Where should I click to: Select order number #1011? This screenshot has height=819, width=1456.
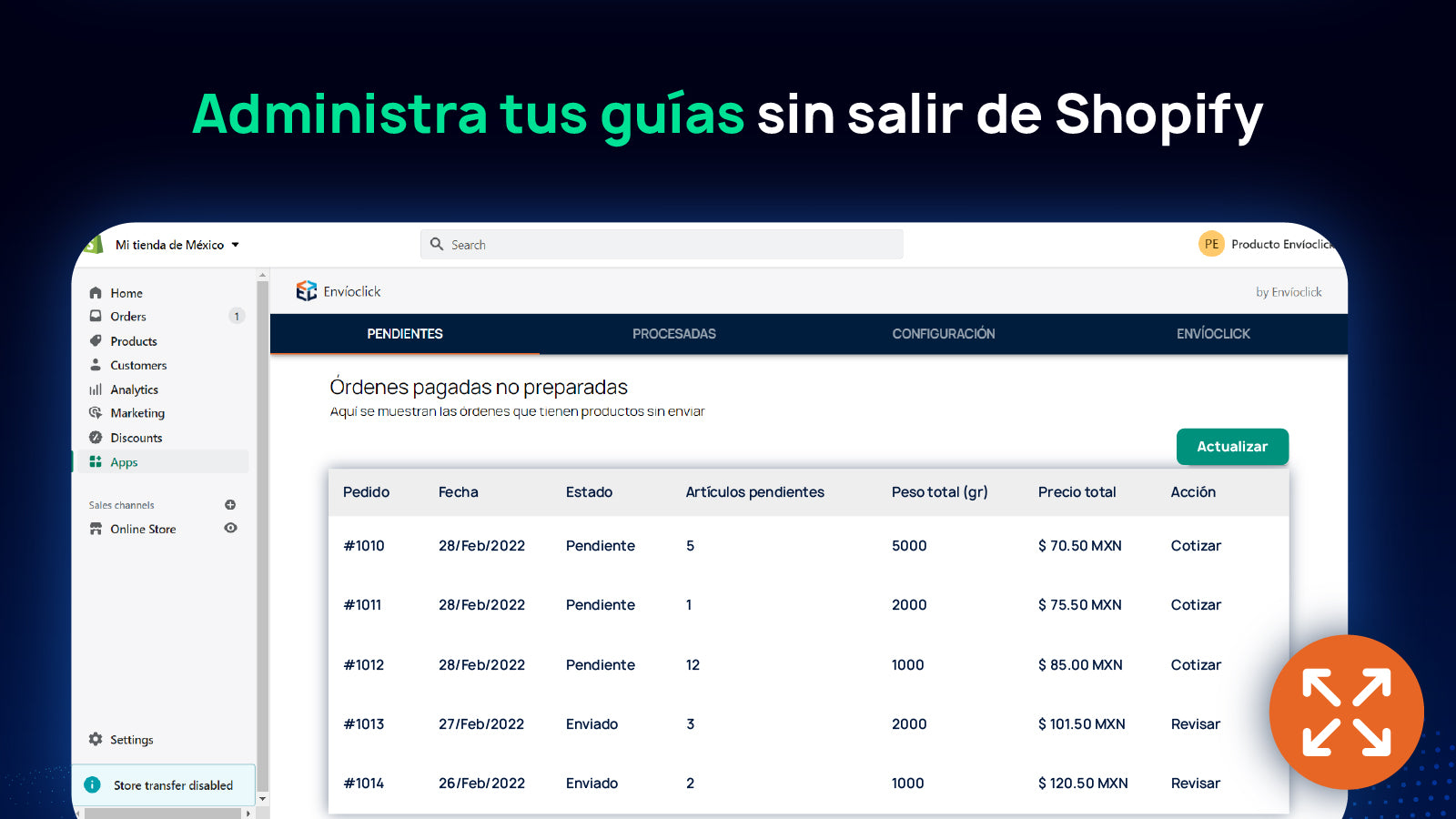point(362,605)
